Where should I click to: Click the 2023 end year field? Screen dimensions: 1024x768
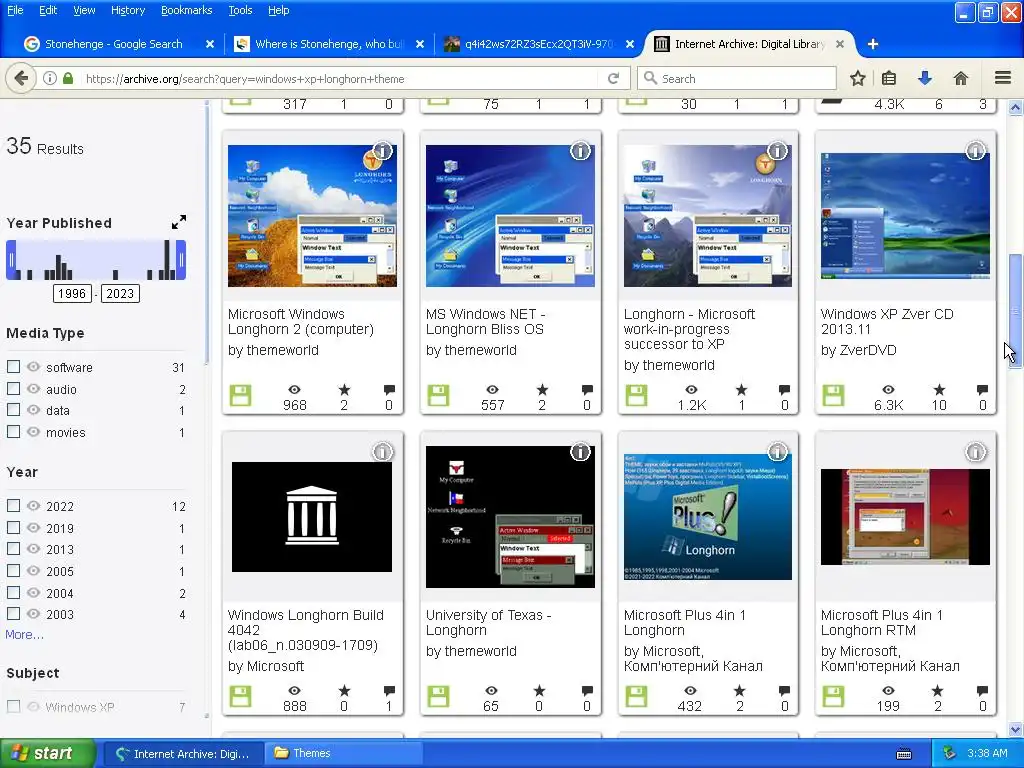click(120, 294)
